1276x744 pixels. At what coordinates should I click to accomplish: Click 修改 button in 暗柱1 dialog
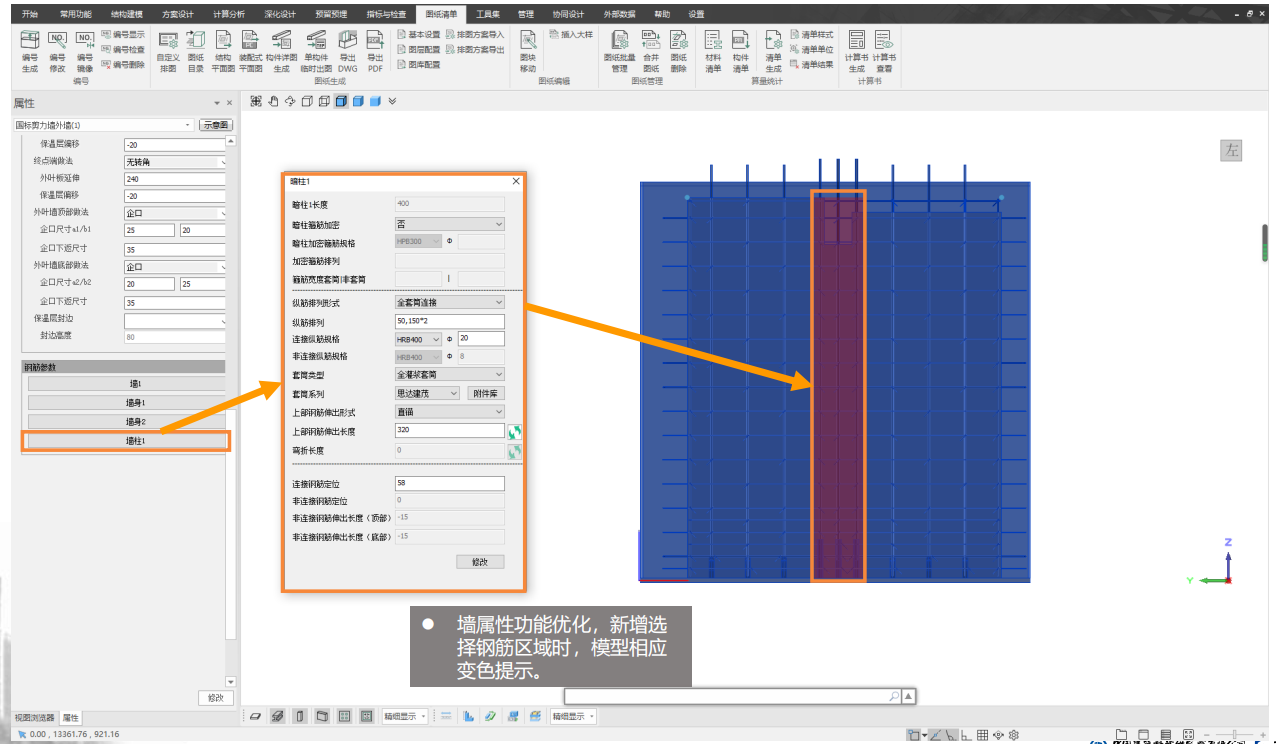point(479,562)
